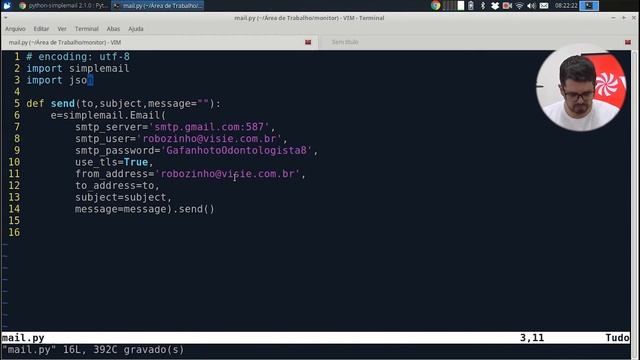Click the 'send' function name on line 5
640x360 pixels.
[62, 104]
